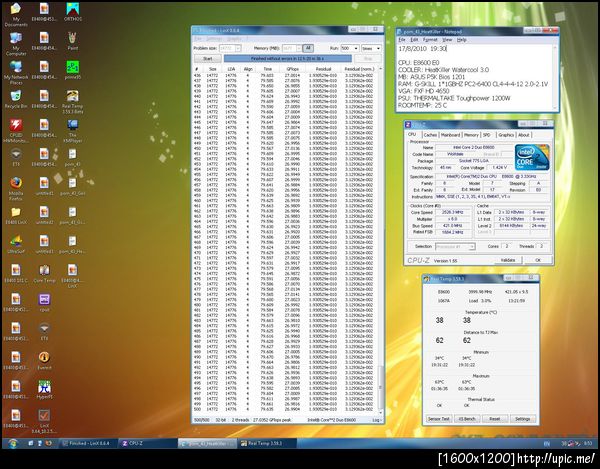Launch the cpuz desktop shortcut

coord(44,303)
